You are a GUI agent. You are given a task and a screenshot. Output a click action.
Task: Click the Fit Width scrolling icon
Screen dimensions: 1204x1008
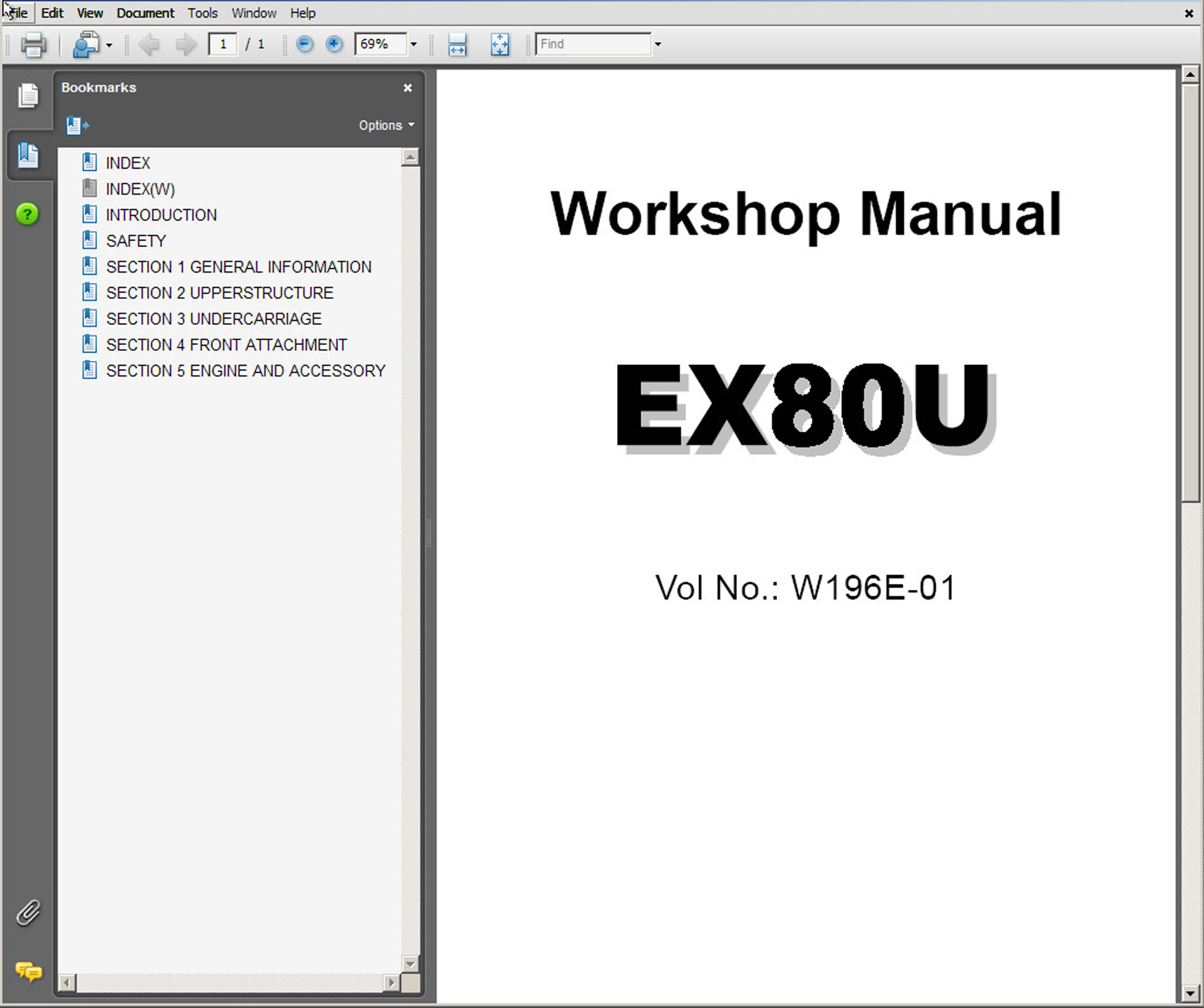coord(457,45)
